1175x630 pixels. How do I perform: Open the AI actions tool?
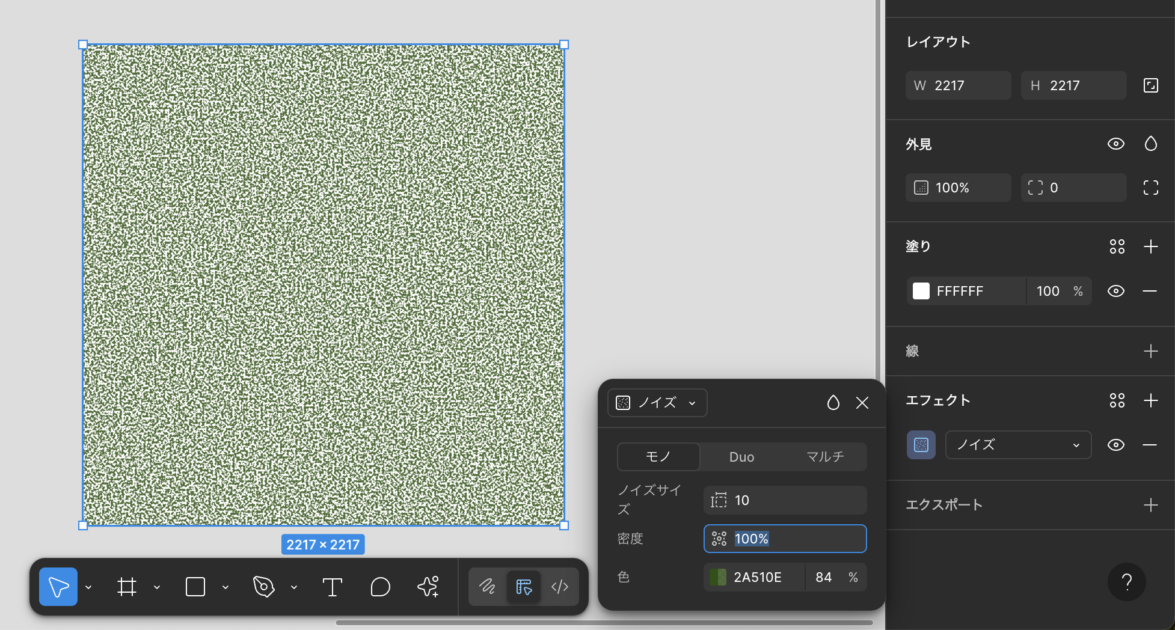click(x=428, y=587)
